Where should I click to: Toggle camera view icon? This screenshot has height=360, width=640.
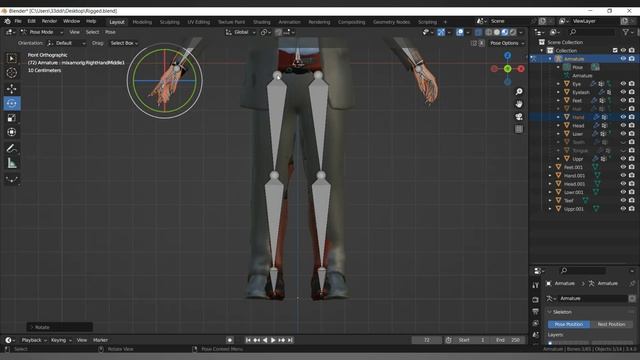pos(519,117)
